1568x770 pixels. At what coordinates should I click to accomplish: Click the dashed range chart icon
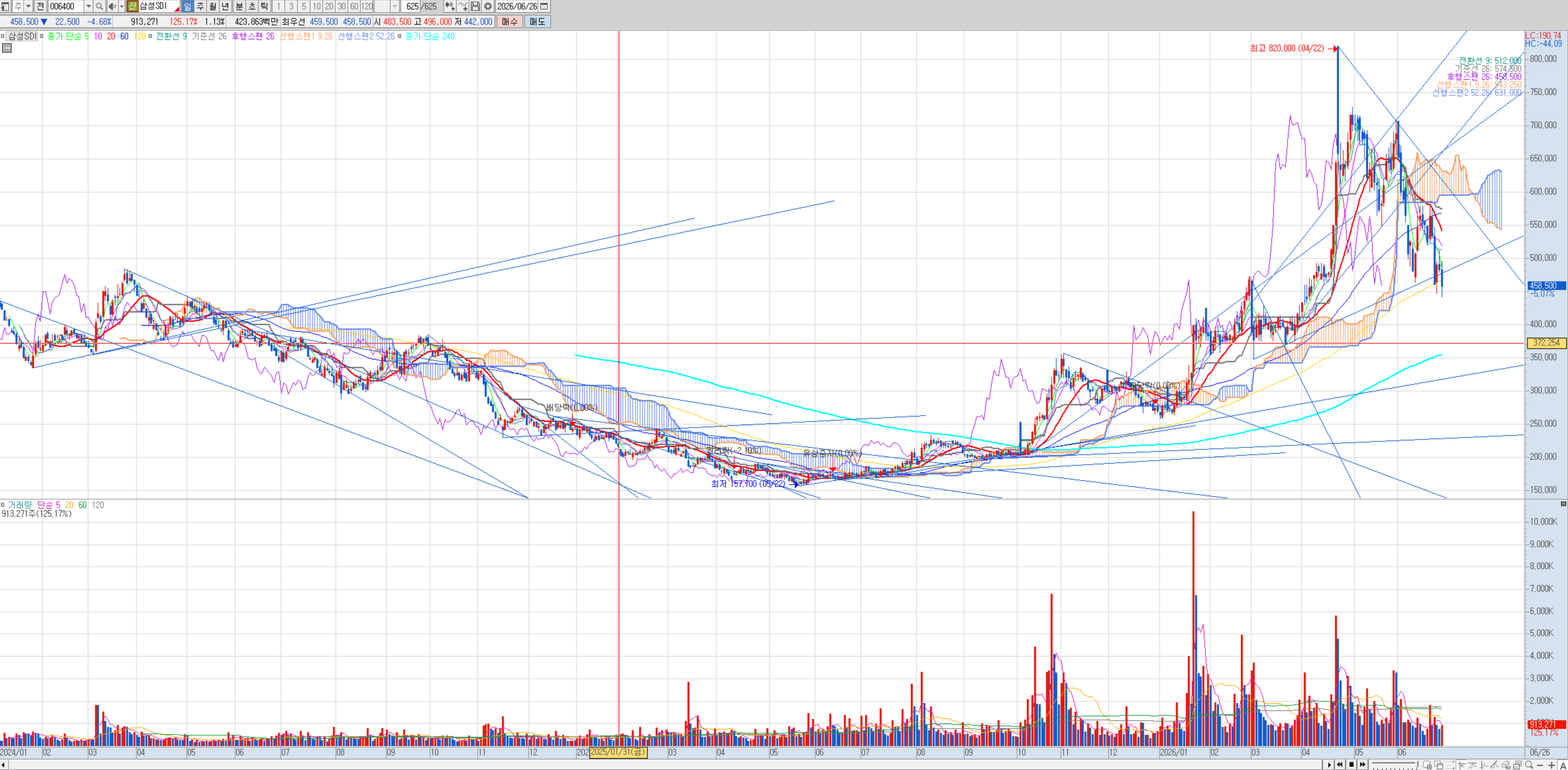click(x=1450, y=765)
